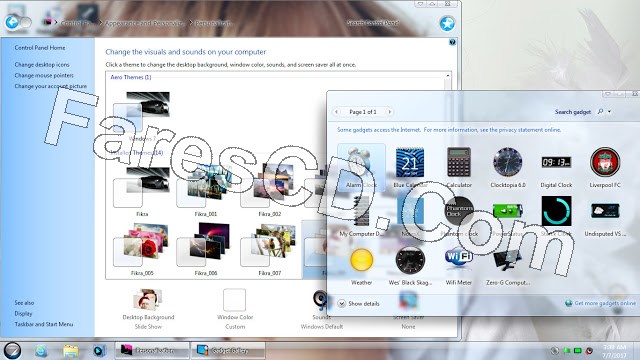This screenshot has height=360, width=640.
Task: Select the Wes' Black Skag clock gadget
Action: click(410, 265)
